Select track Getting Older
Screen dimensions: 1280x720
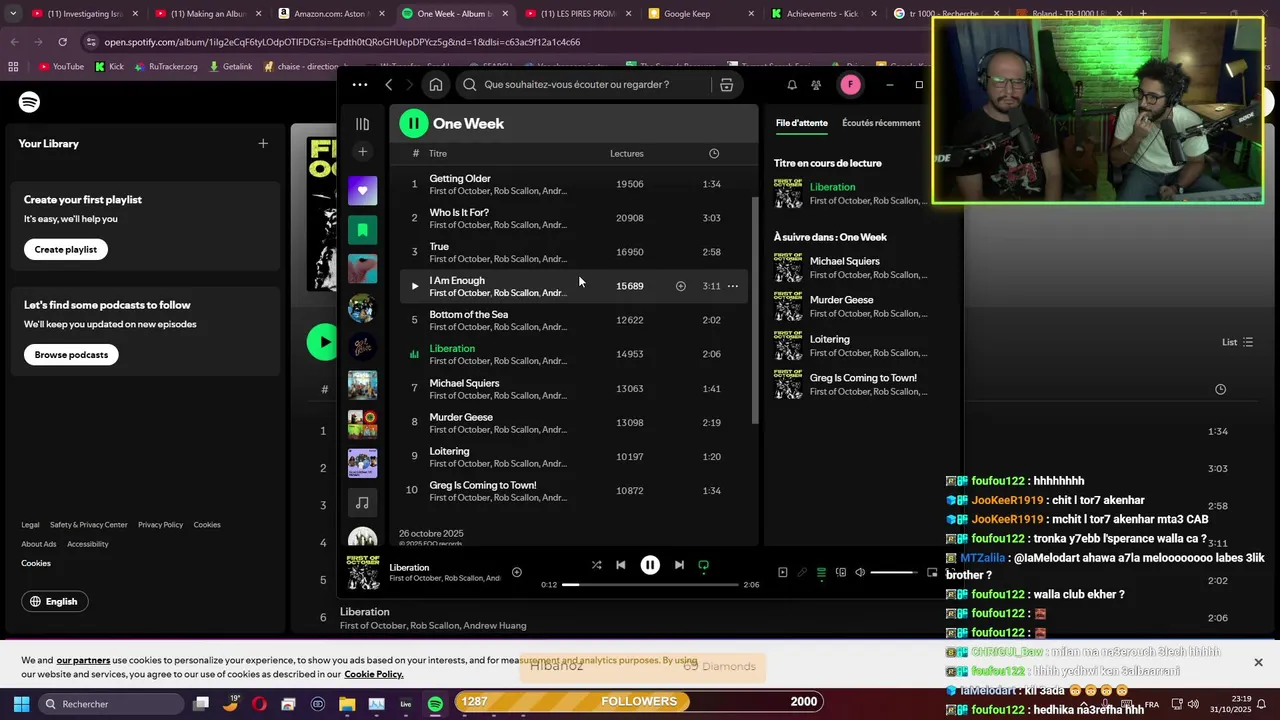coord(574,184)
